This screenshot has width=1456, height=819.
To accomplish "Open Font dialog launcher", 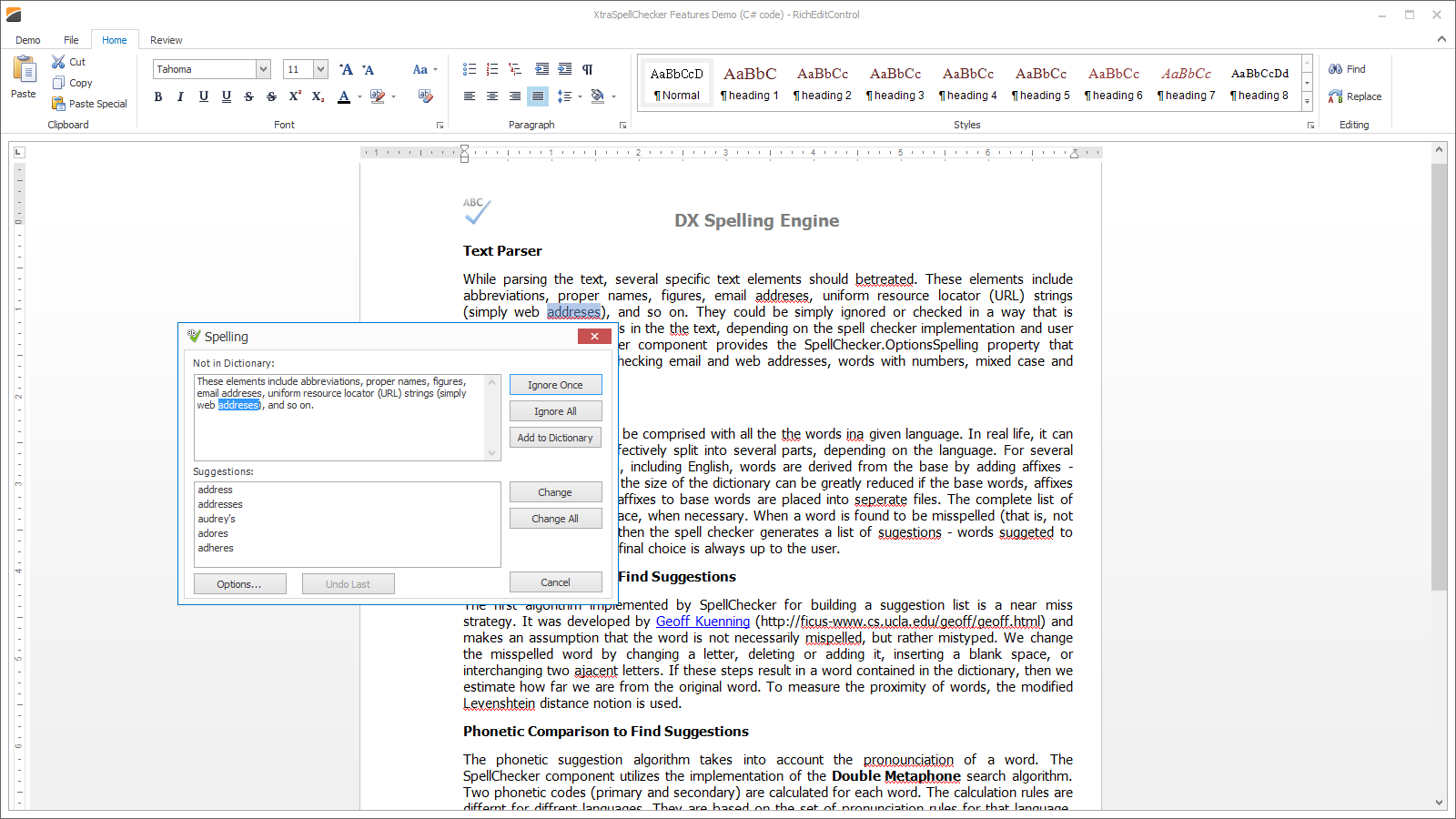I will [440, 125].
